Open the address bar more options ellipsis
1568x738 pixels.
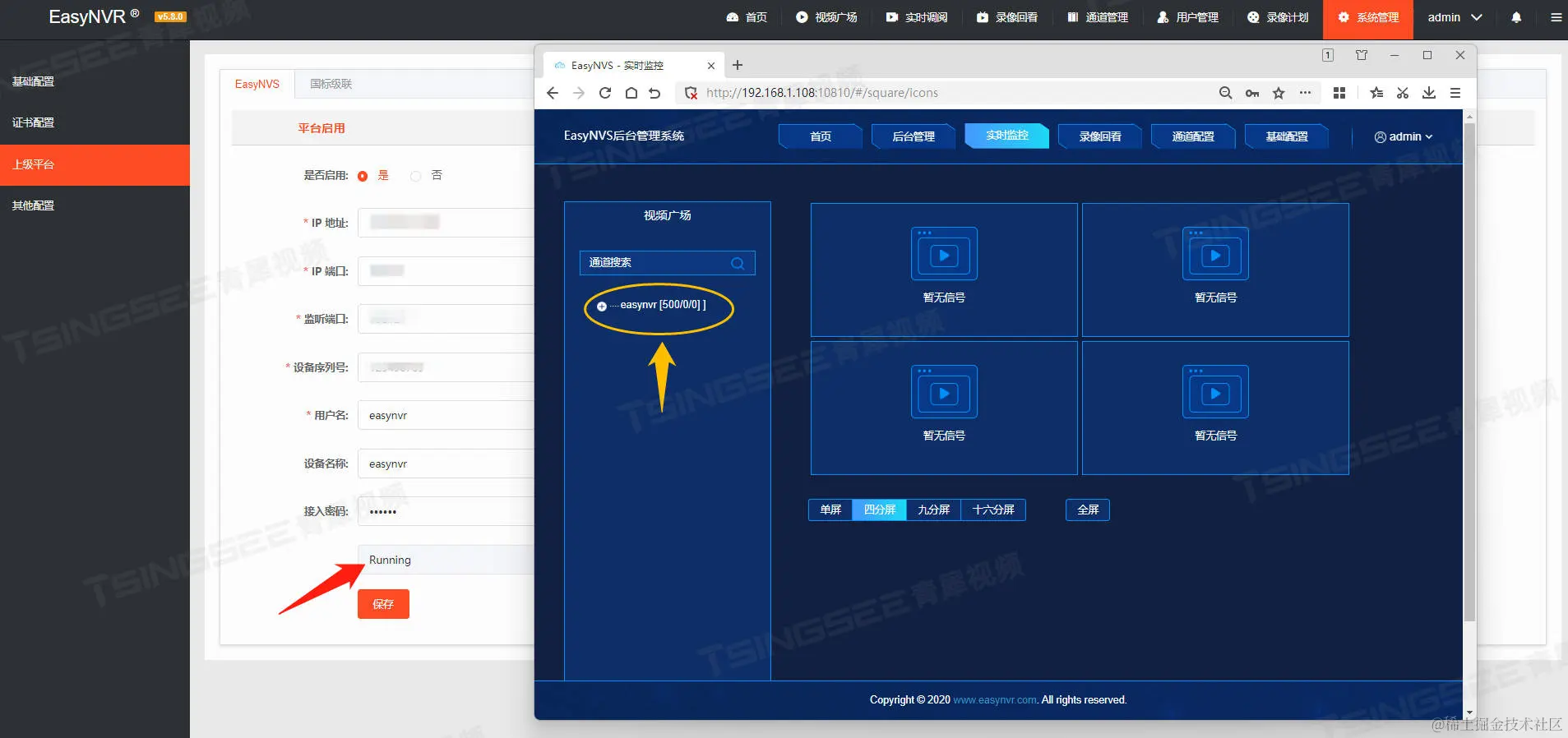[x=1305, y=93]
